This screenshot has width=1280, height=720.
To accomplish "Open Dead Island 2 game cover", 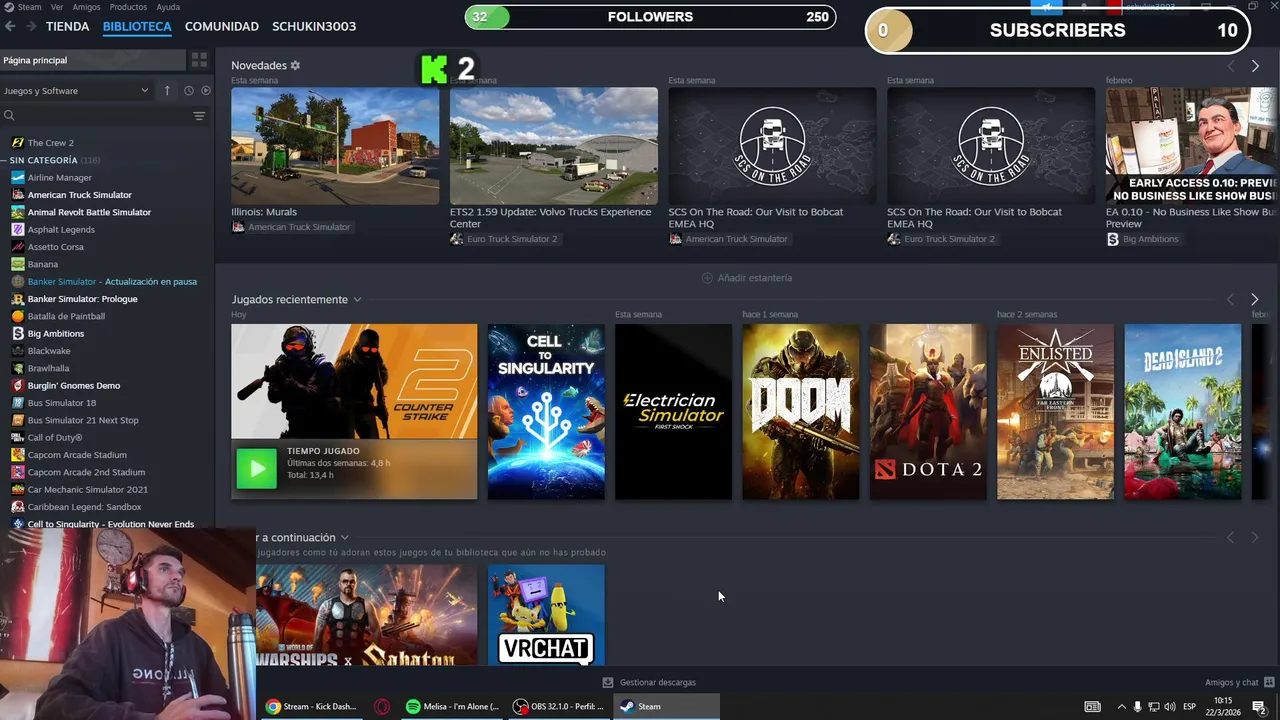I will tap(1183, 412).
